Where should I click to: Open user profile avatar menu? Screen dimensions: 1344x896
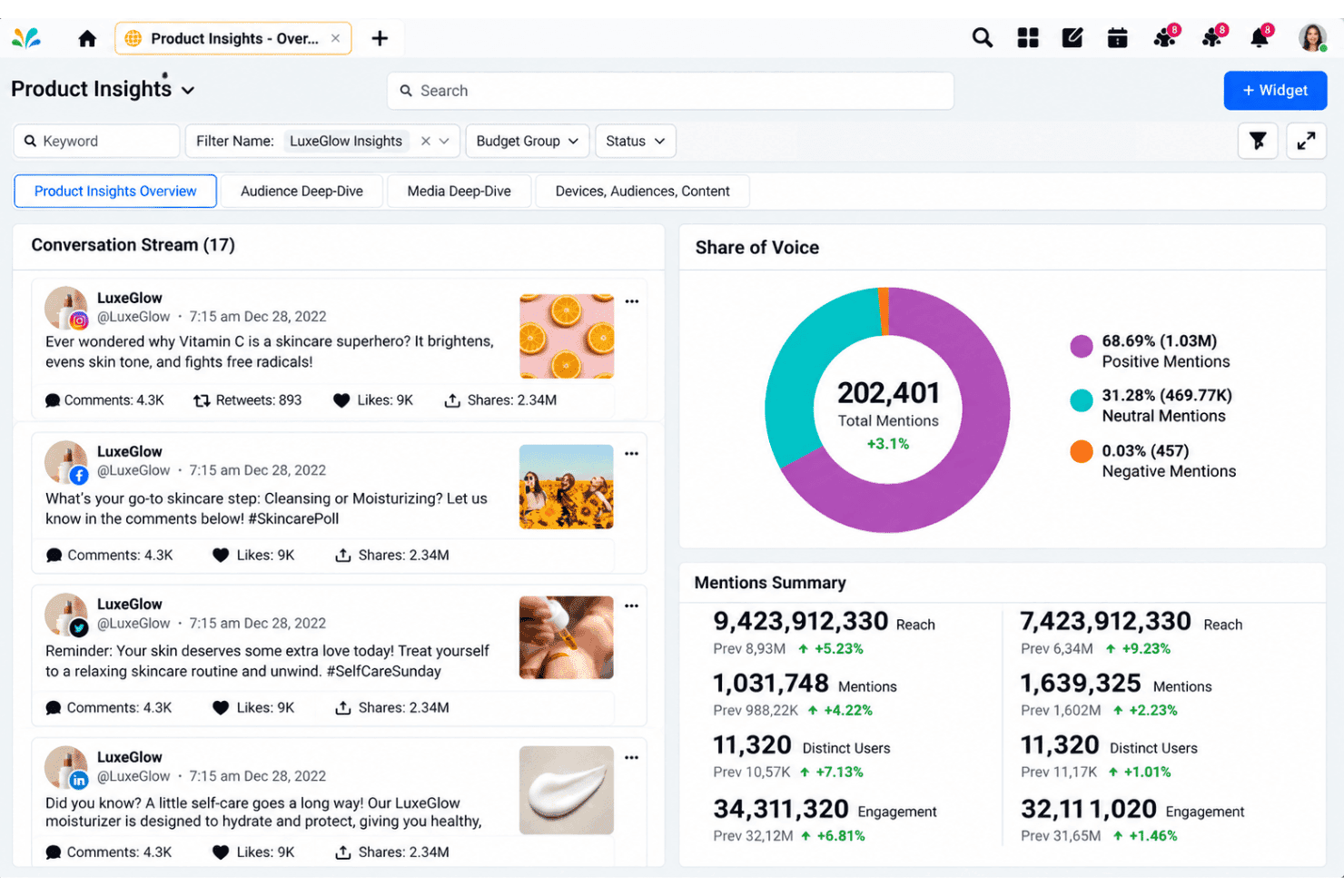coord(1312,38)
